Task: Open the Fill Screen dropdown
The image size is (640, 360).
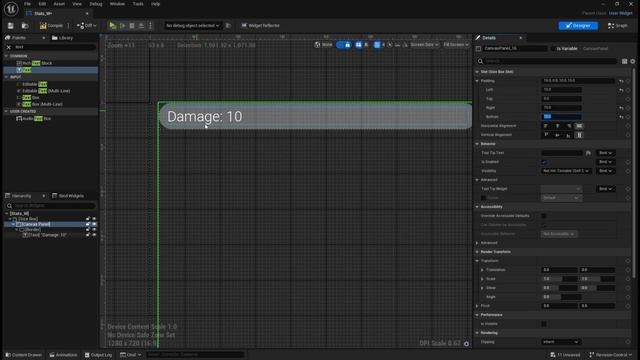Action: tap(456, 44)
